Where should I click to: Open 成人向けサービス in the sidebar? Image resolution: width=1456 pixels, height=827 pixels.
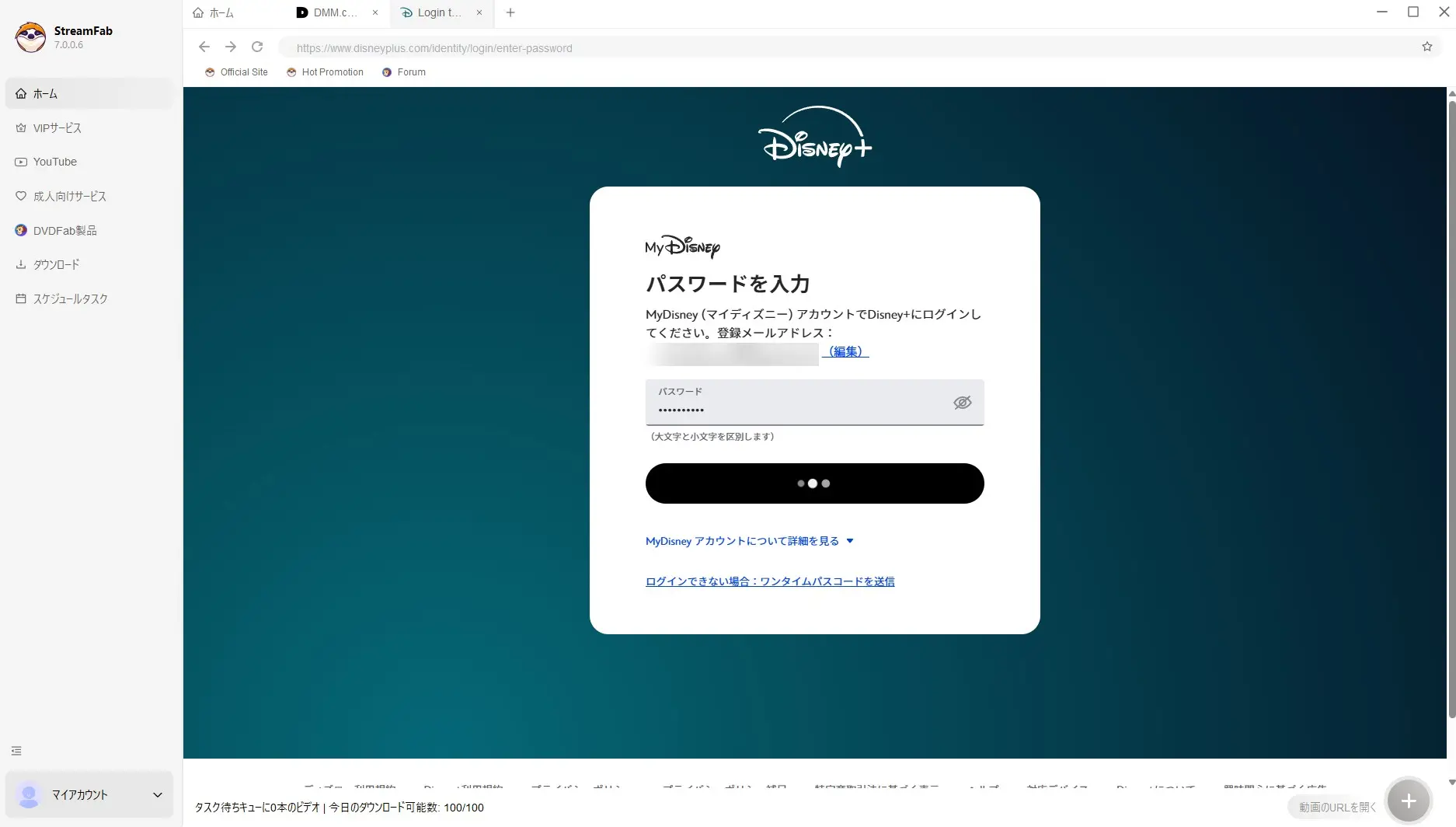pyautogui.click(x=89, y=196)
